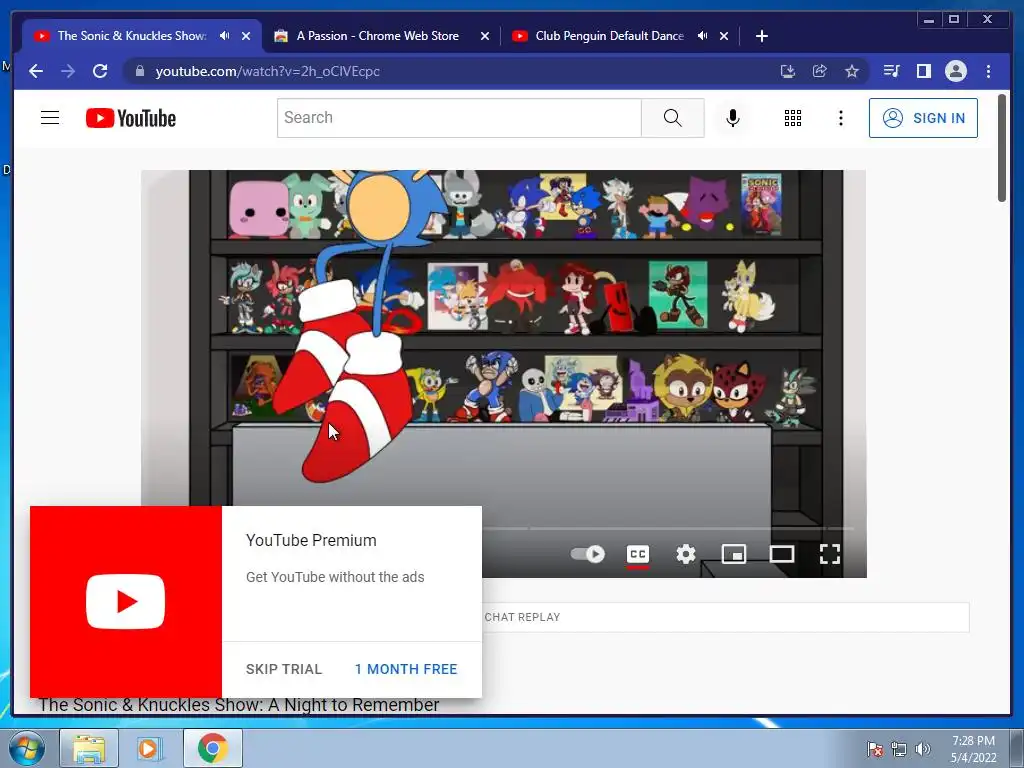Open network icon in system tray
The width and height of the screenshot is (1024, 768).
click(x=899, y=749)
